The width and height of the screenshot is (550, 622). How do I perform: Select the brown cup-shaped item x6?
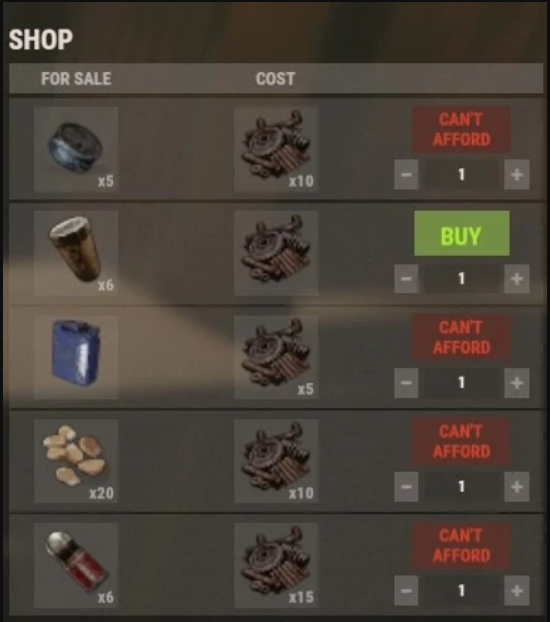coord(76,253)
